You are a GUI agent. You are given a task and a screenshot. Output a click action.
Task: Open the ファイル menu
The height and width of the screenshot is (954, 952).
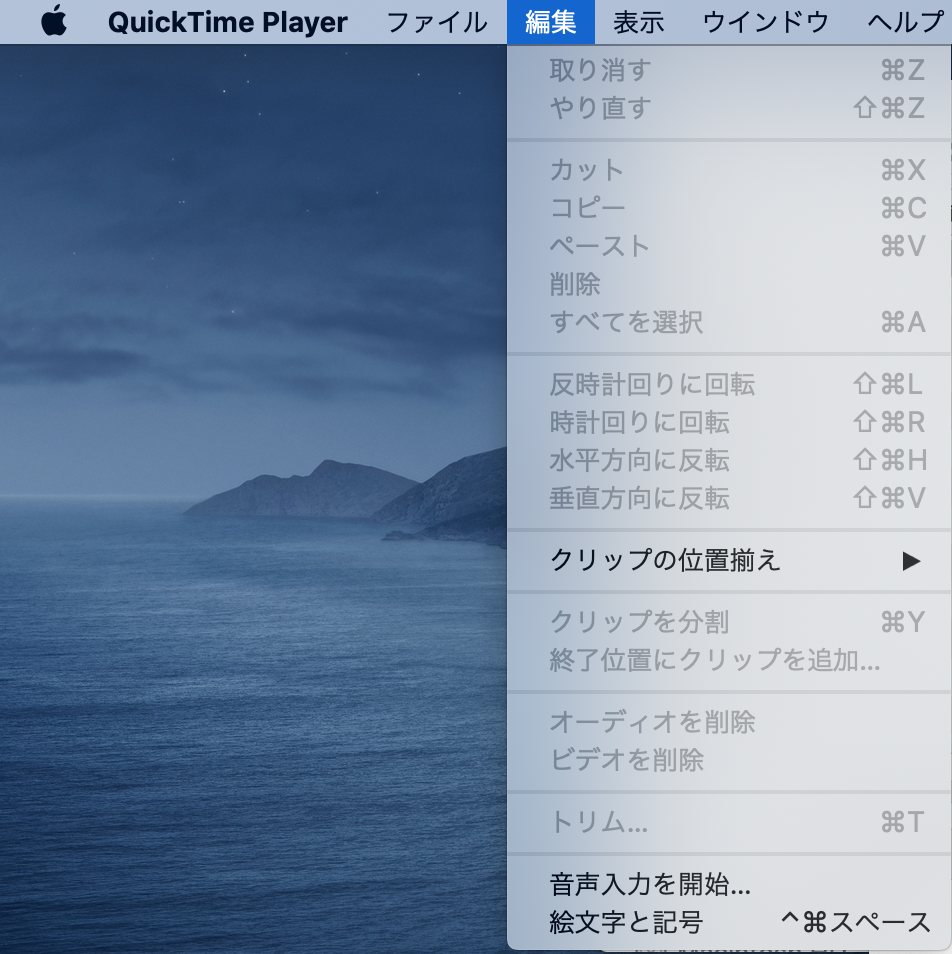click(437, 22)
